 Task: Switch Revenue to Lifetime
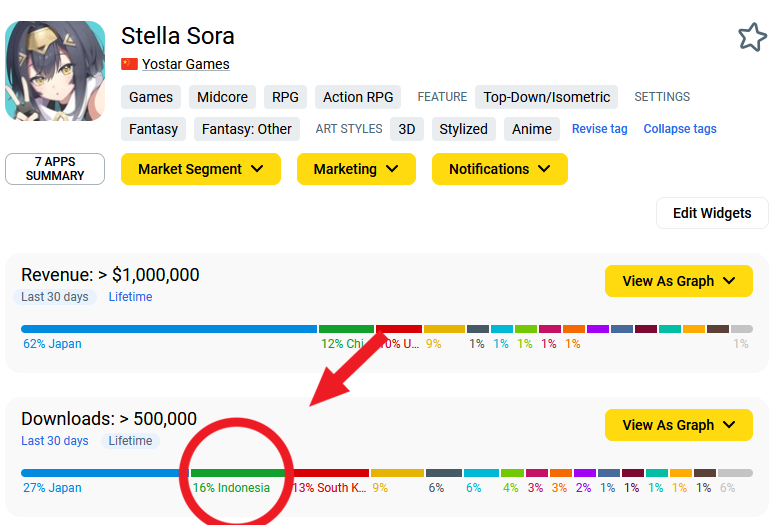point(130,297)
